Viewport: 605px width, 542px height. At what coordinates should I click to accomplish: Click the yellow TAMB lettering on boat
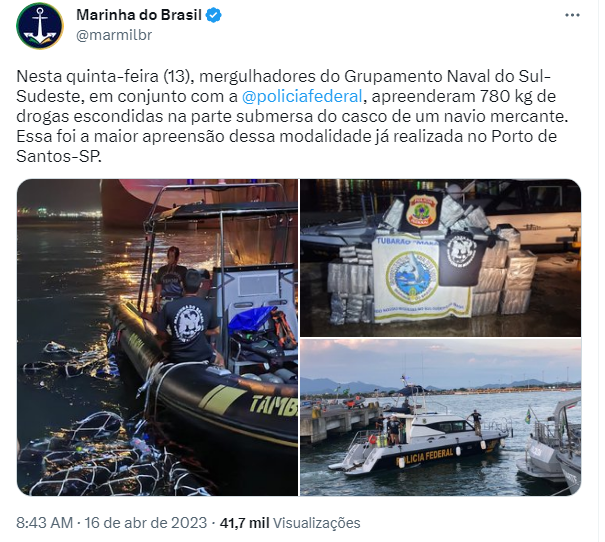(273, 405)
